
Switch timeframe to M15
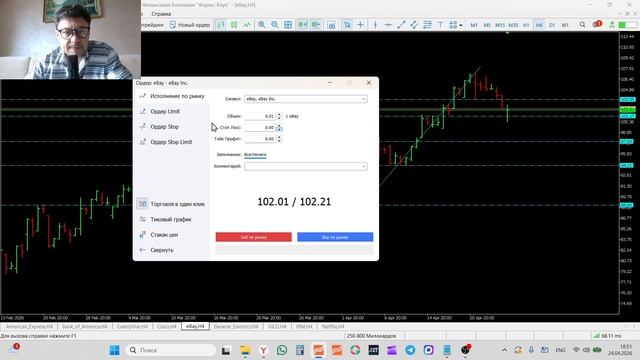[500, 25]
